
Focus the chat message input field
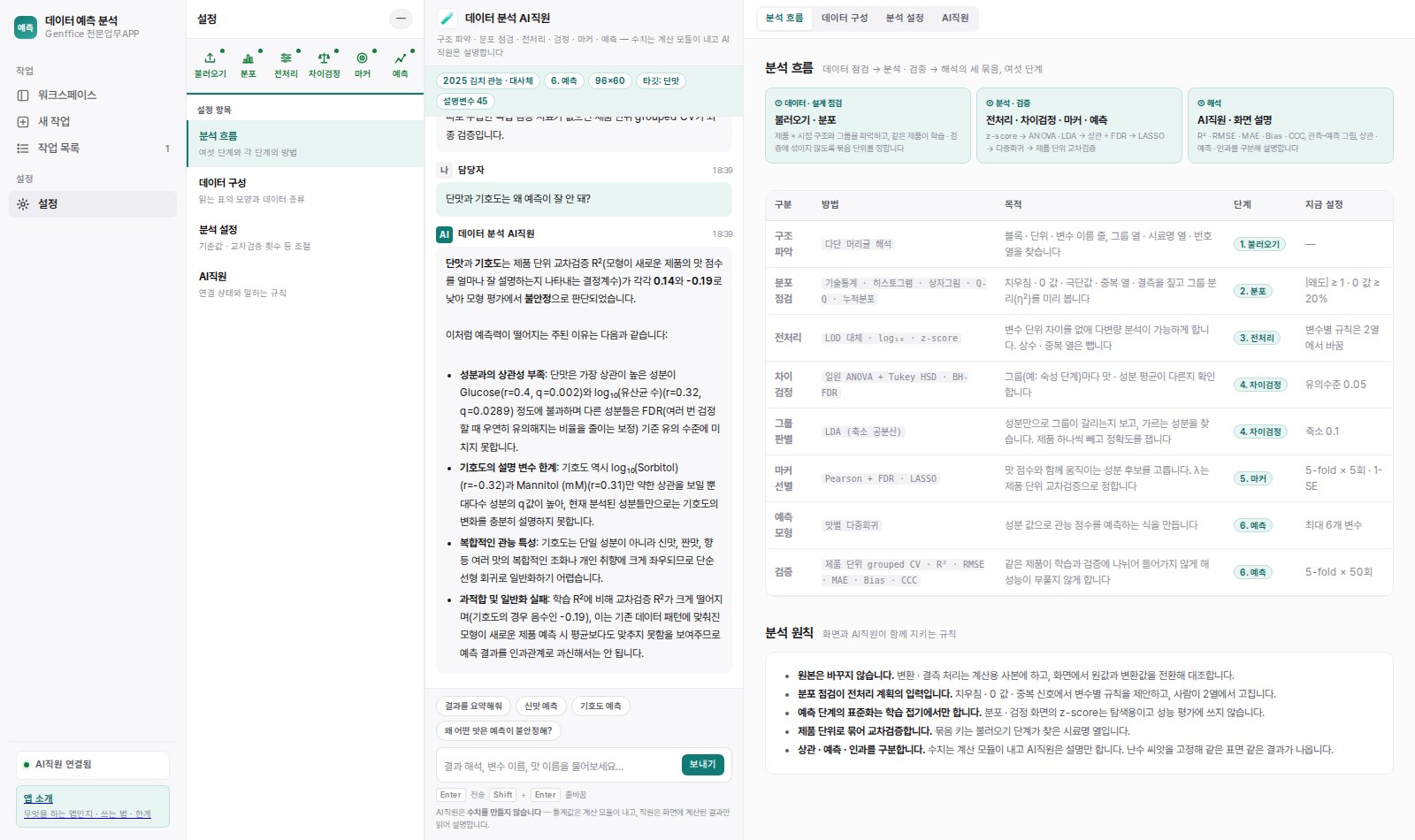coord(559,766)
